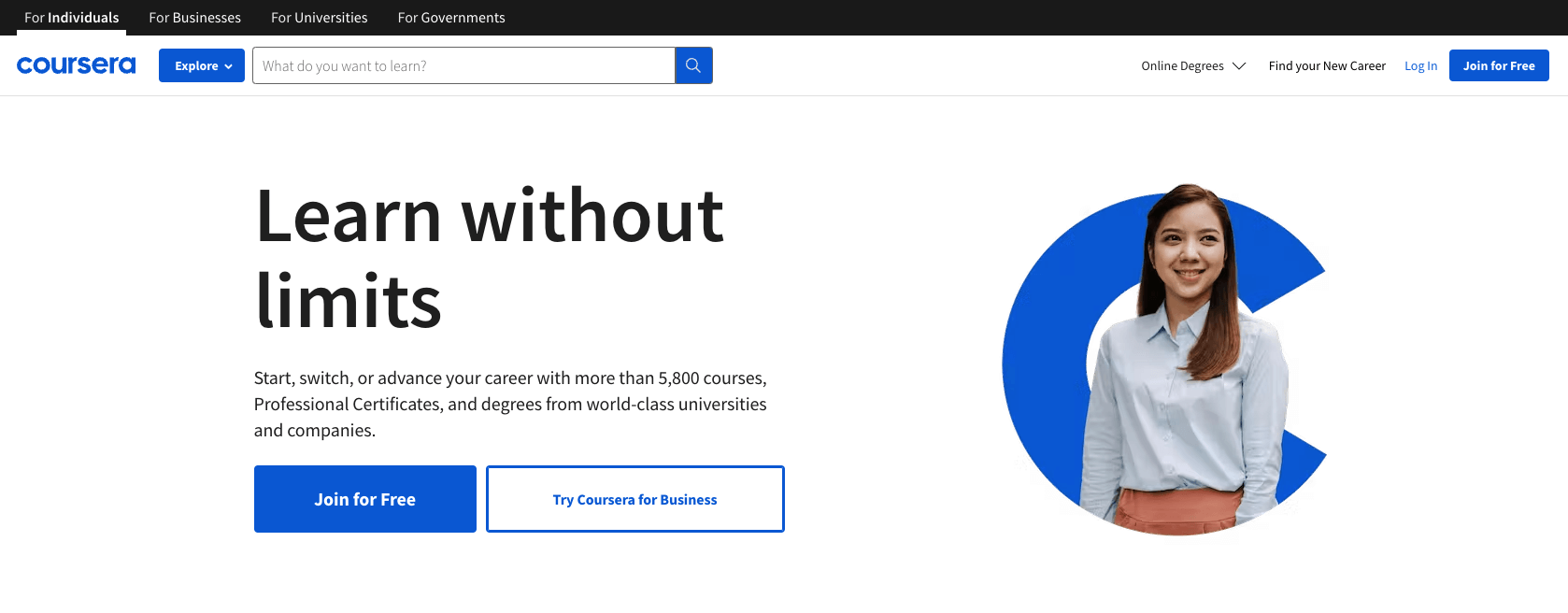Click Join for Free in header

tap(1499, 65)
